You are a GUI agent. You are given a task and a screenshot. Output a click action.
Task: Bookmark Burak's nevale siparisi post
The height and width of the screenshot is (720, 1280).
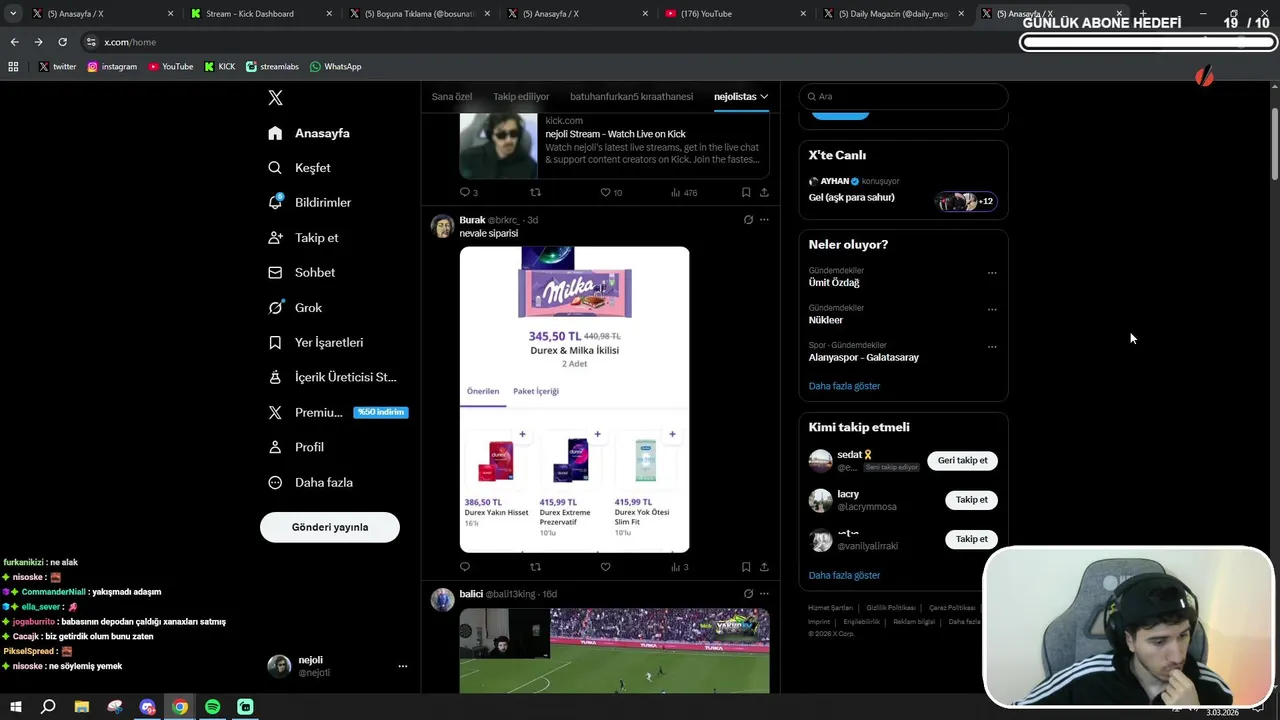click(x=746, y=567)
